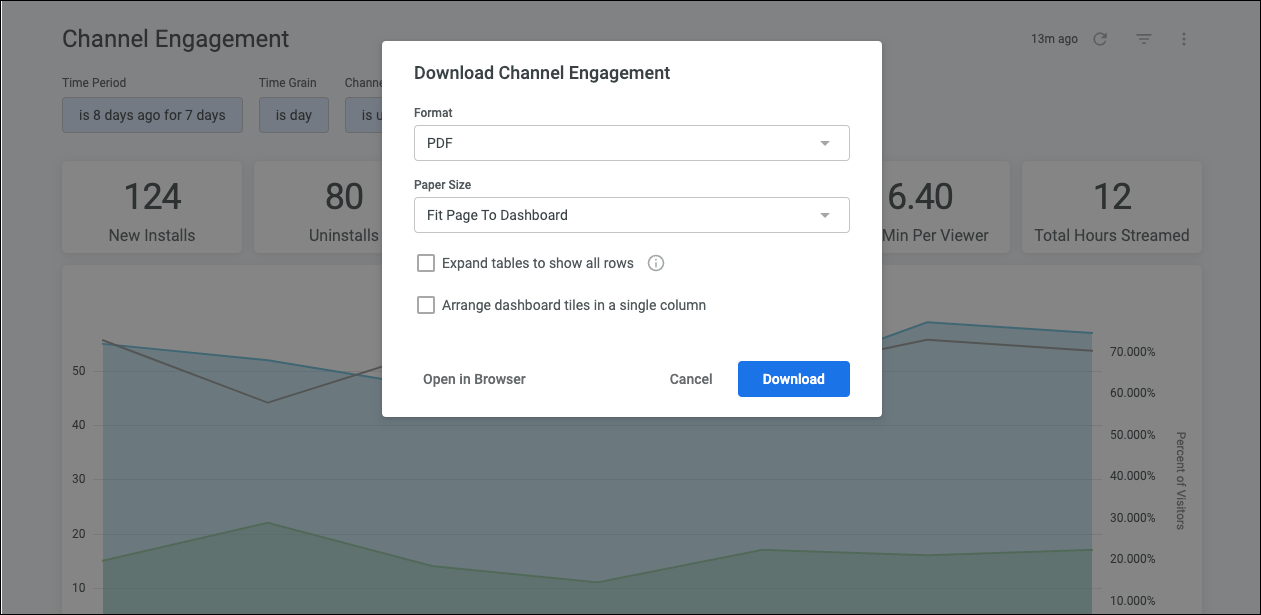1261x615 pixels.
Task: Click the '13m ago' last-updated text
Action: tap(1054, 39)
